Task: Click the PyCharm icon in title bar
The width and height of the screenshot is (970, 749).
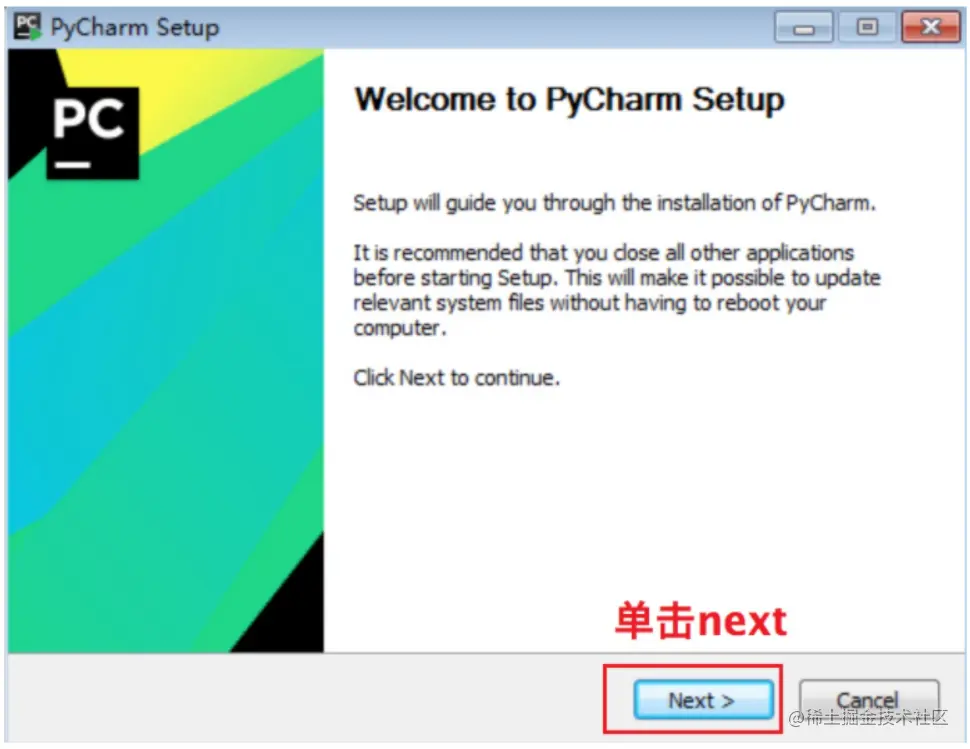Action: coord(28,27)
